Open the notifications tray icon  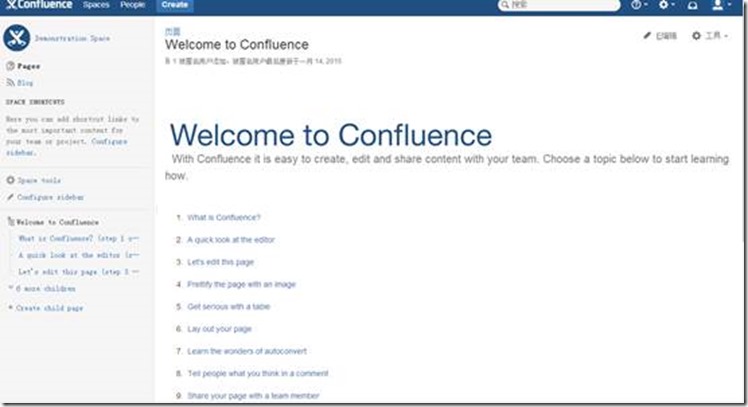click(692, 5)
